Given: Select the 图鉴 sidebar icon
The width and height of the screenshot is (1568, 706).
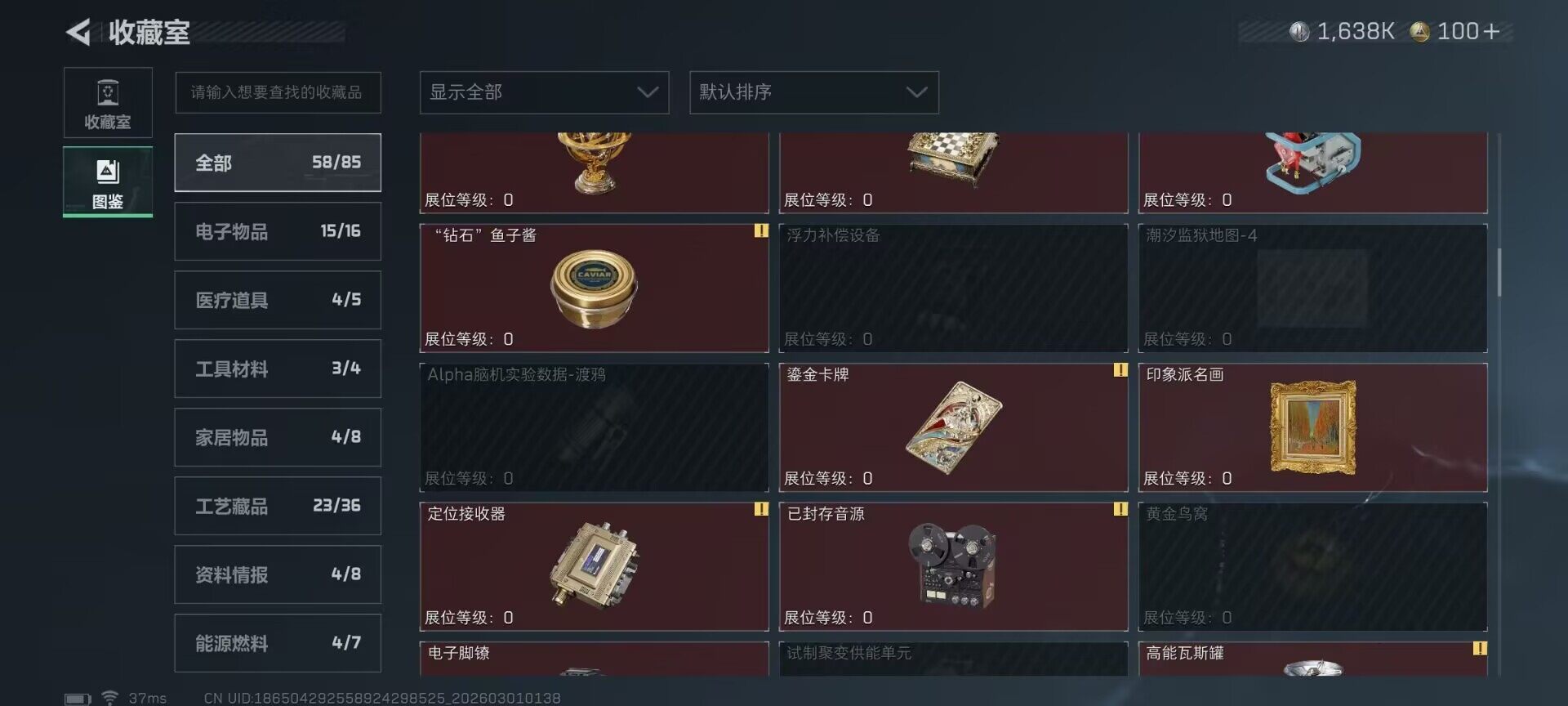Looking at the screenshot, I should (x=108, y=181).
